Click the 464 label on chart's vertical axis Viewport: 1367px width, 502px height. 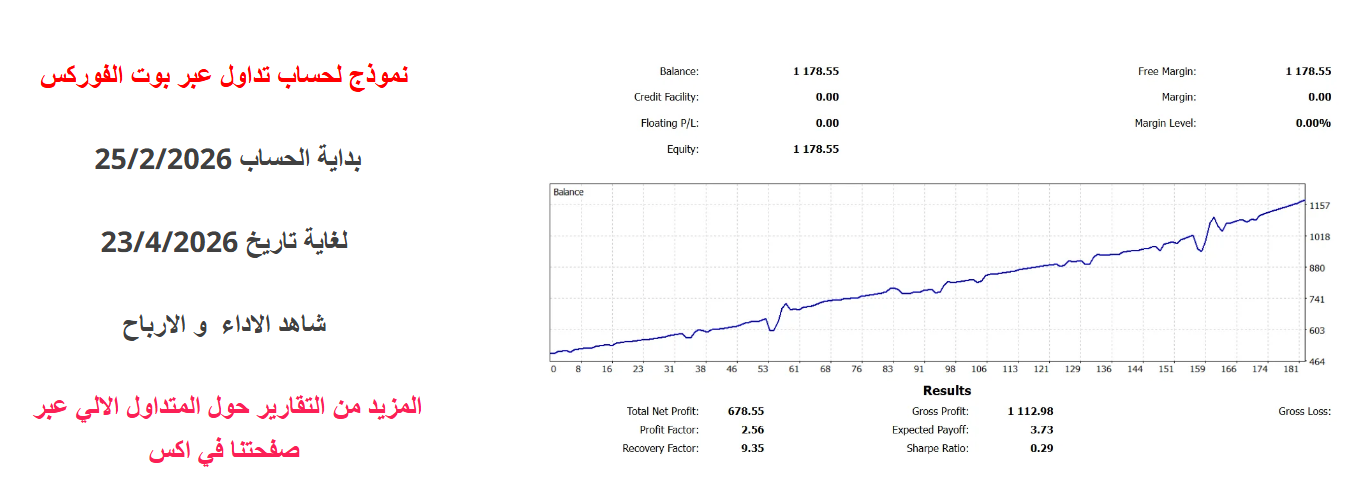coord(1318,361)
